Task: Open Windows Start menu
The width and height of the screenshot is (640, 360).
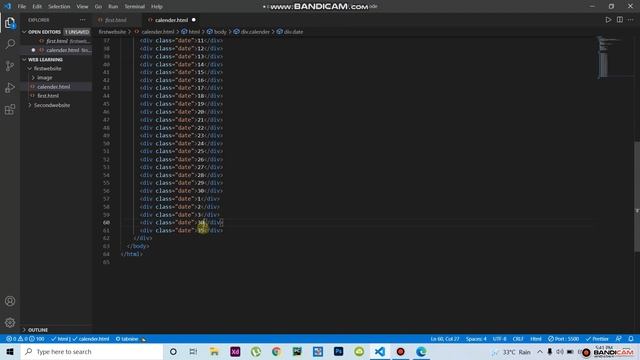Action: click(10, 351)
